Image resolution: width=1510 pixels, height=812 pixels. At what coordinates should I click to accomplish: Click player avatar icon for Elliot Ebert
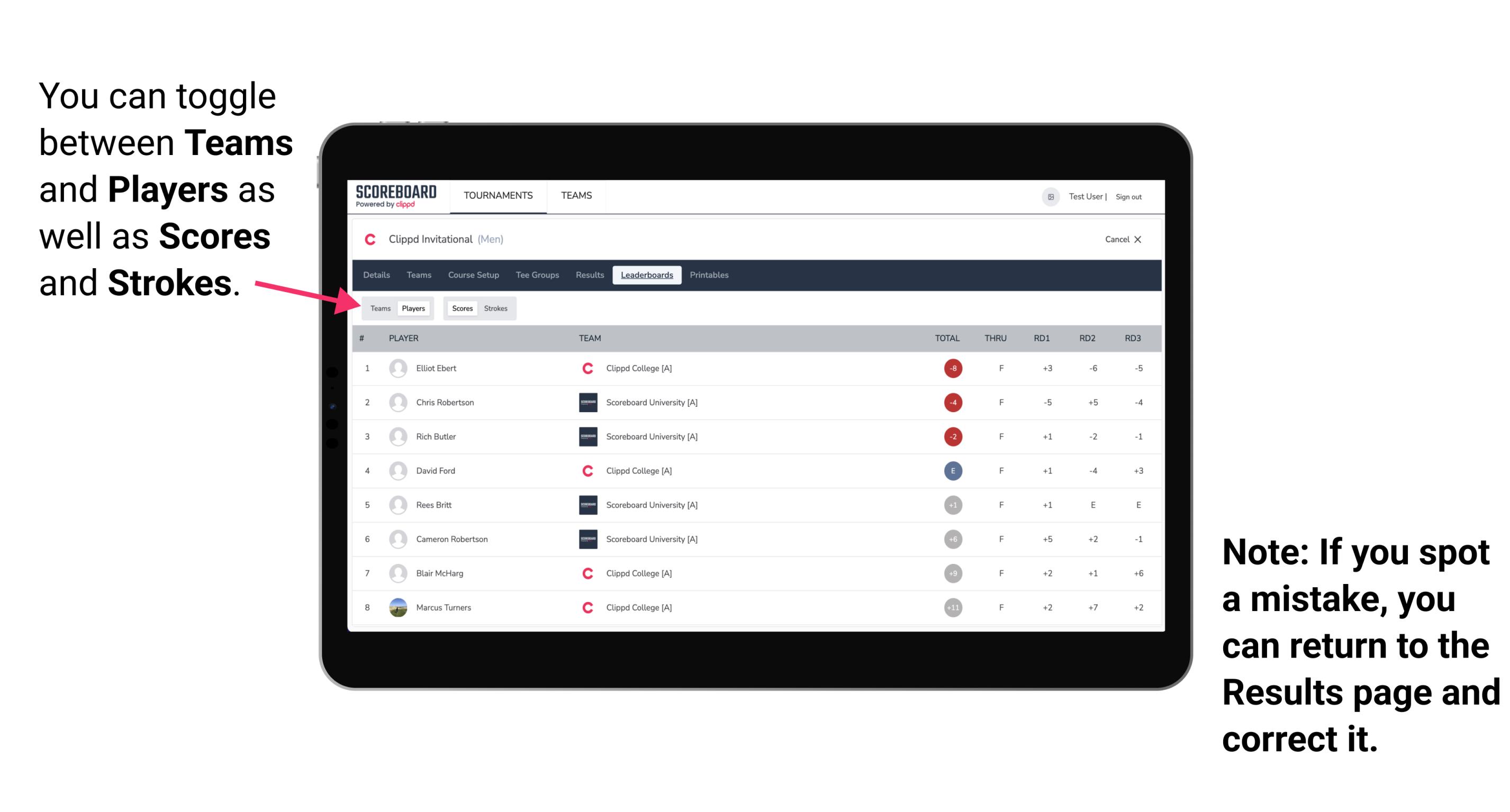(397, 368)
